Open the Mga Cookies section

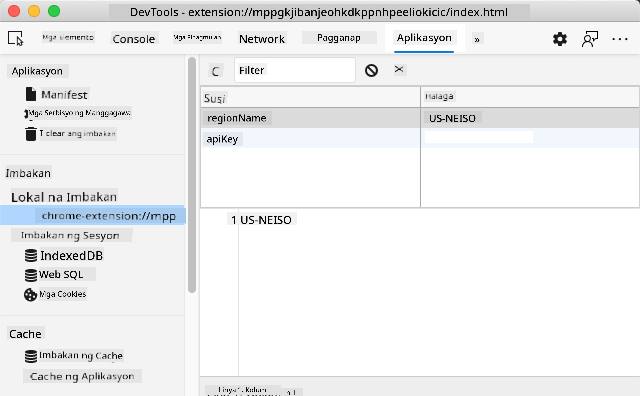(55, 294)
